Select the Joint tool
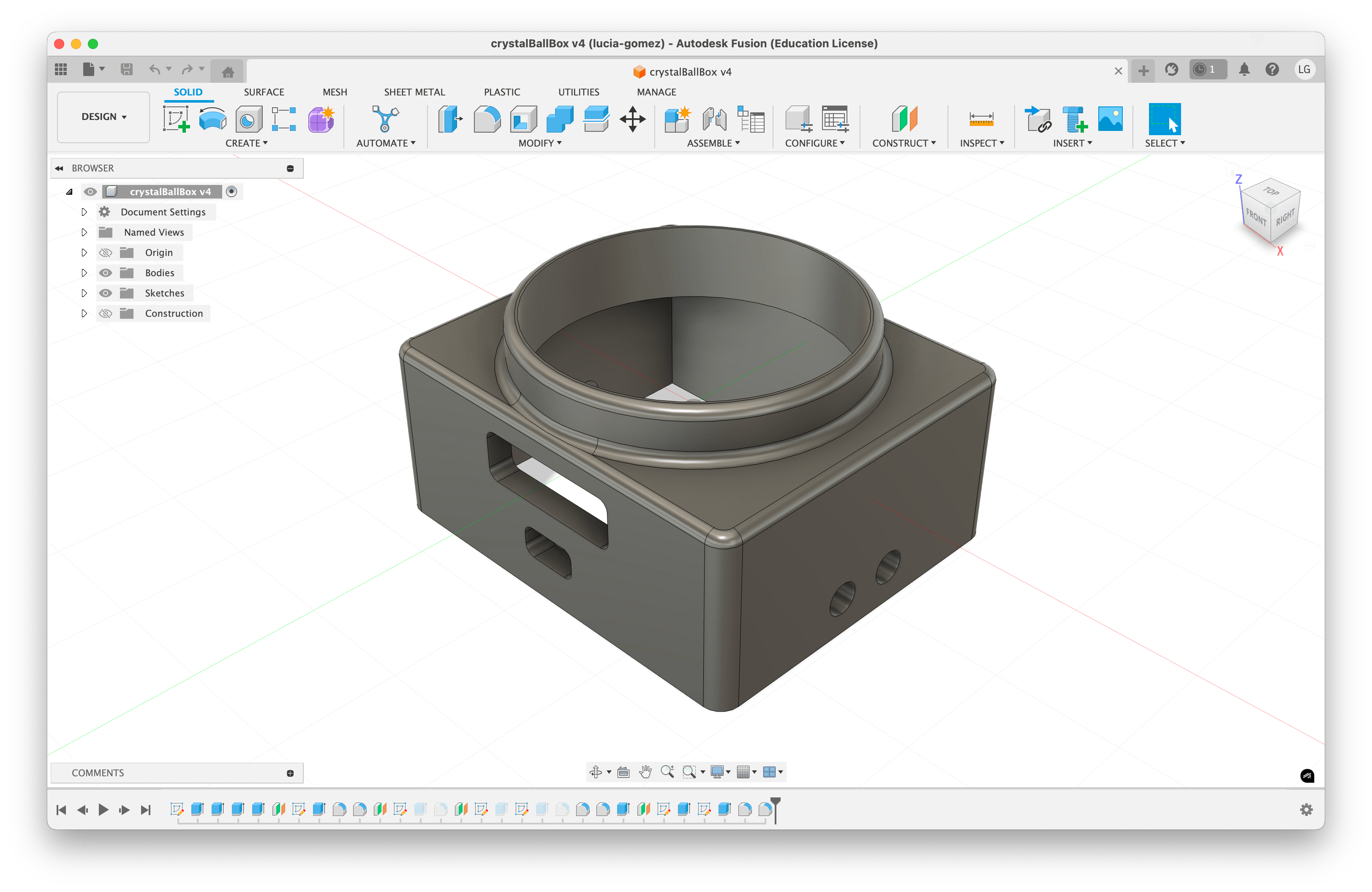This screenshot has height=892, width=1372. (714, 119)
